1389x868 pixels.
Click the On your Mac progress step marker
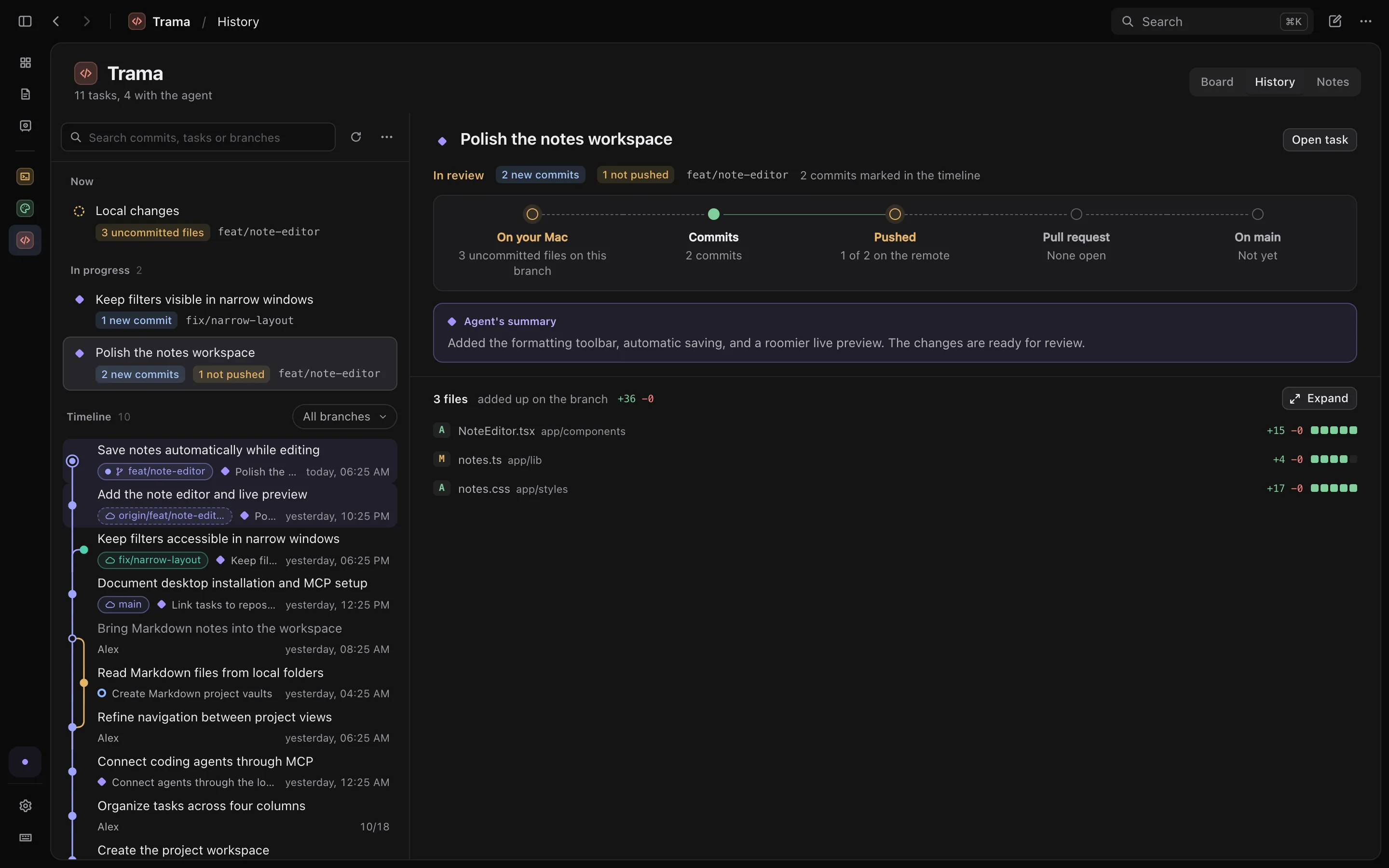coord(532,214)
